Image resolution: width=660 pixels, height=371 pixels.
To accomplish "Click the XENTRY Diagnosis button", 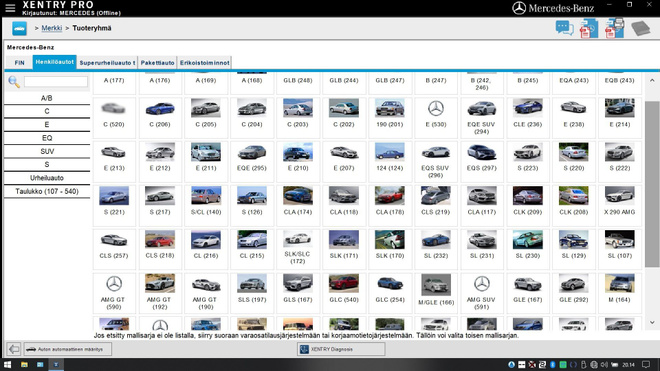I will point(341,349).
